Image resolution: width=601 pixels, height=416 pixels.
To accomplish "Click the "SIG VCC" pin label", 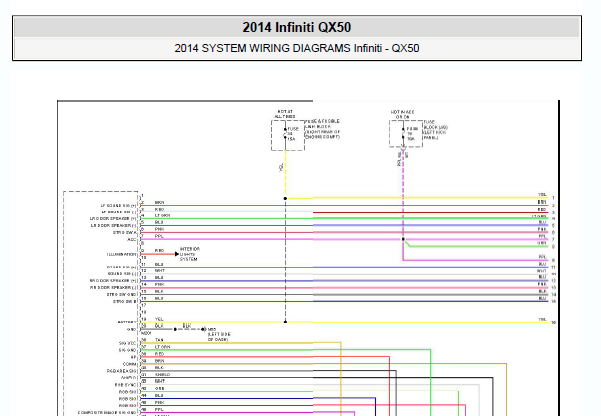I will coord(127,343).
